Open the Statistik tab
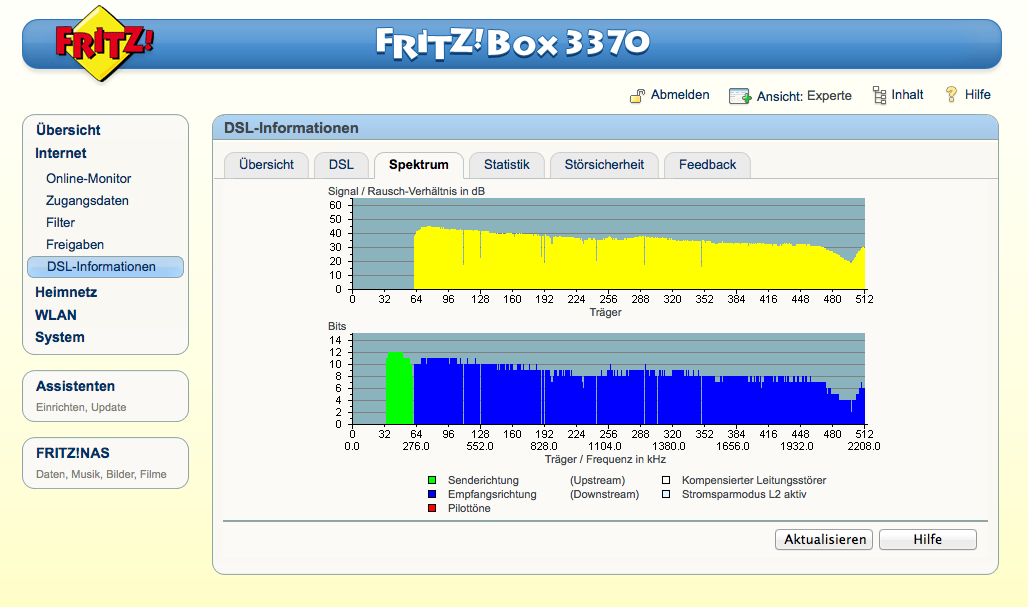Image resolution: width=1028 pixels, height=607 pixels. [506, 165]
